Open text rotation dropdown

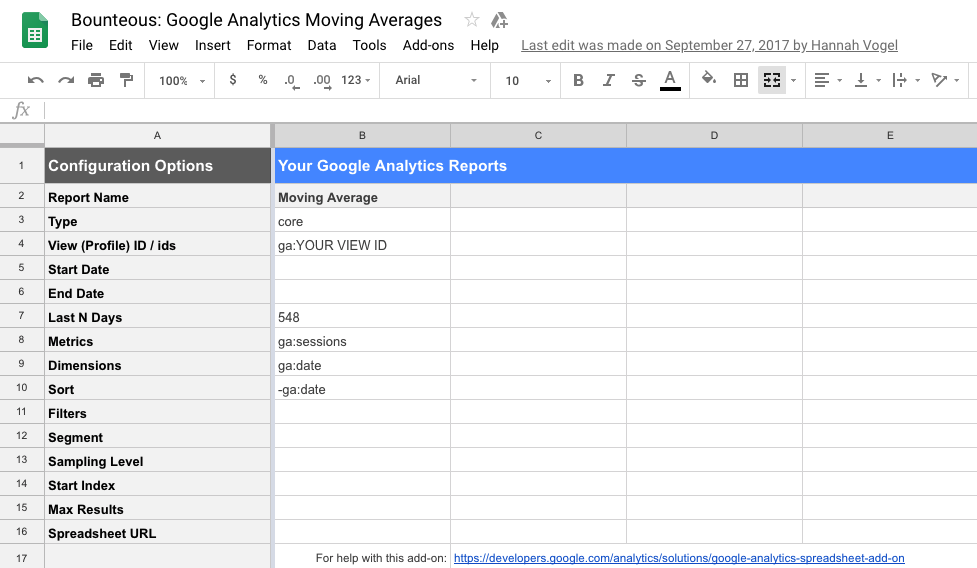(945, 80)
